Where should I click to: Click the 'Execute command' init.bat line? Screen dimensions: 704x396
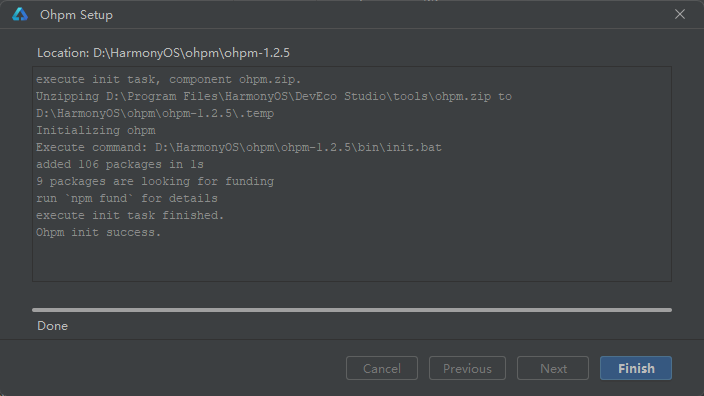(x=239, y=147)
